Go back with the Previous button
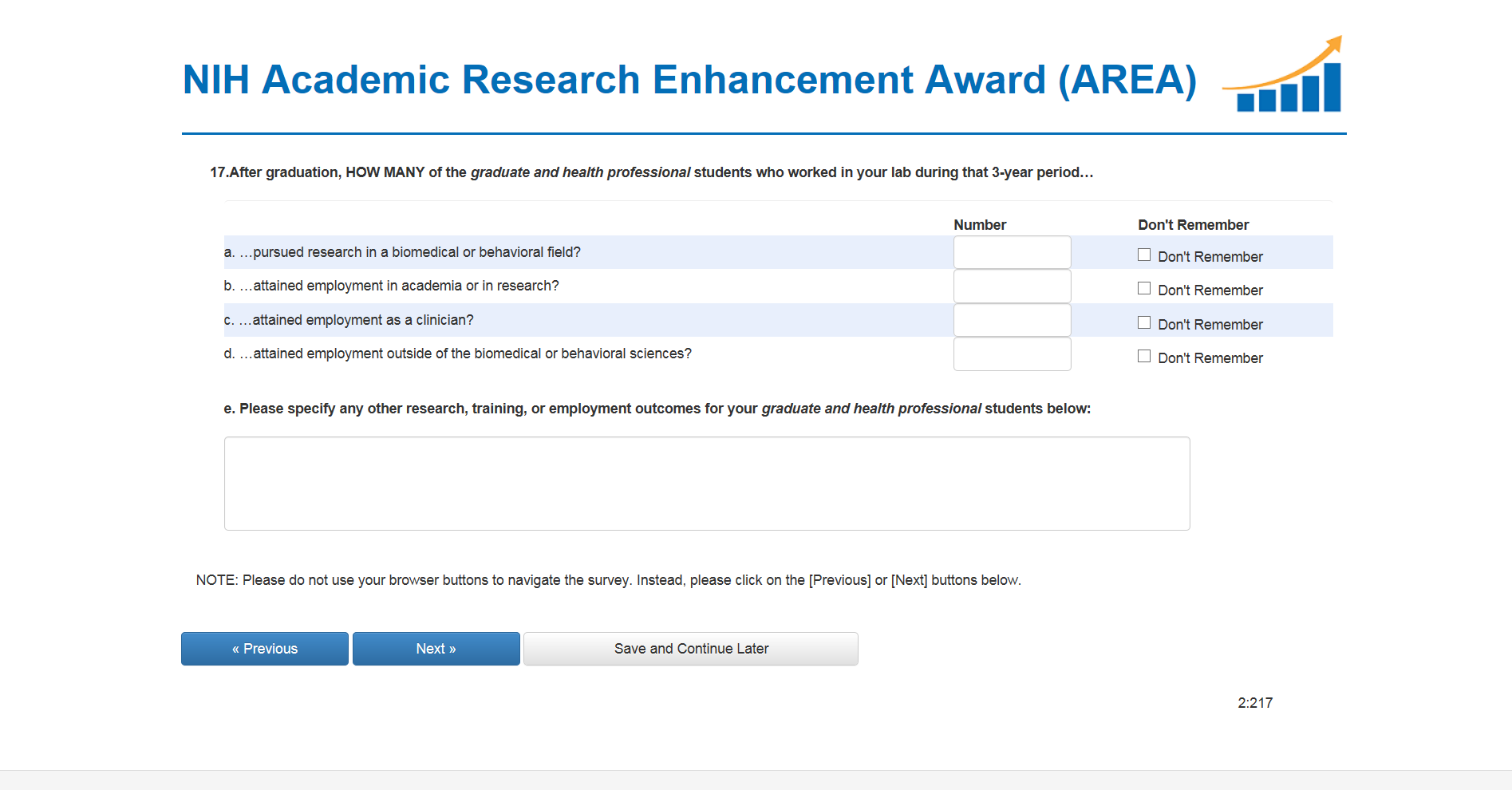Image resolution: width=1512 pixels, height=790 pixels. pos(265,649)
